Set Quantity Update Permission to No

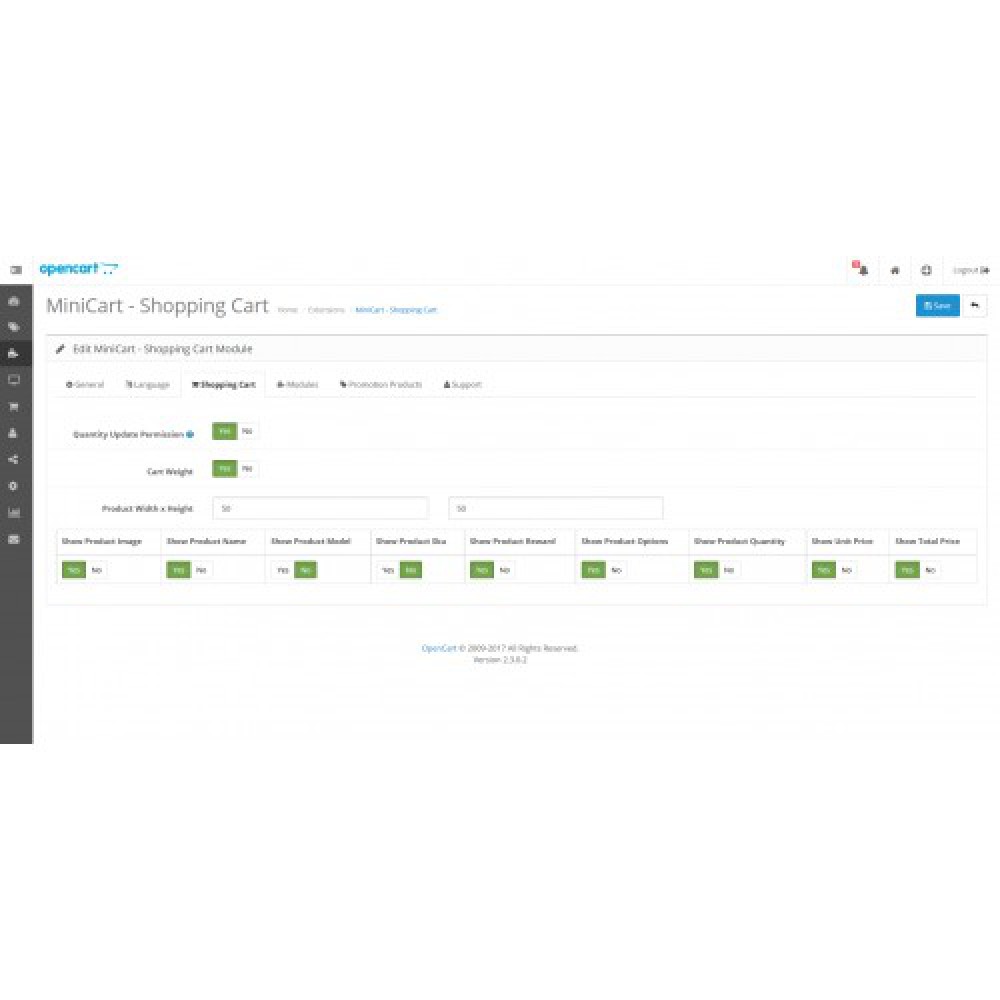coord(247,431)
